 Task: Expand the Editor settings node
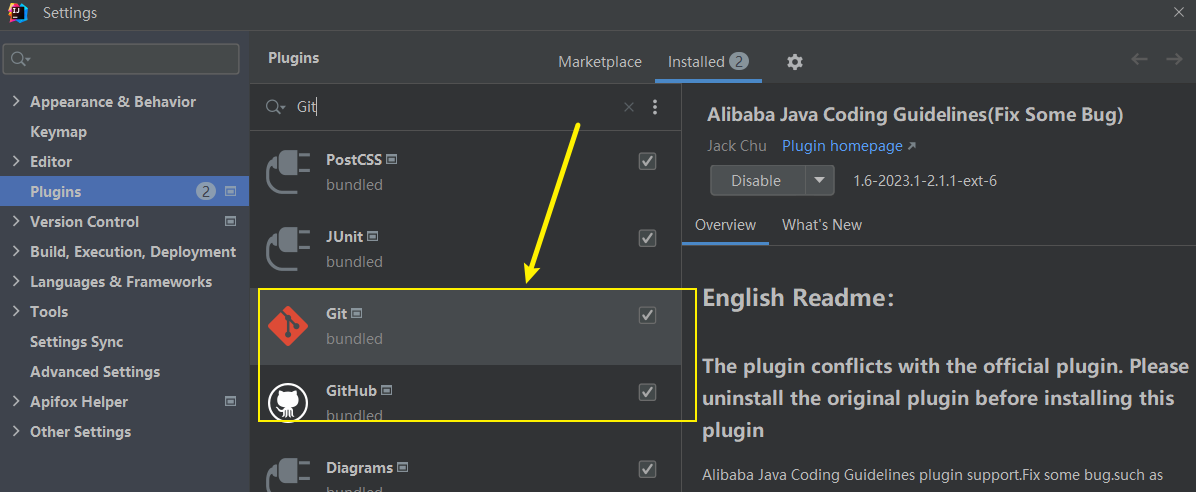[x=16, y=161]
